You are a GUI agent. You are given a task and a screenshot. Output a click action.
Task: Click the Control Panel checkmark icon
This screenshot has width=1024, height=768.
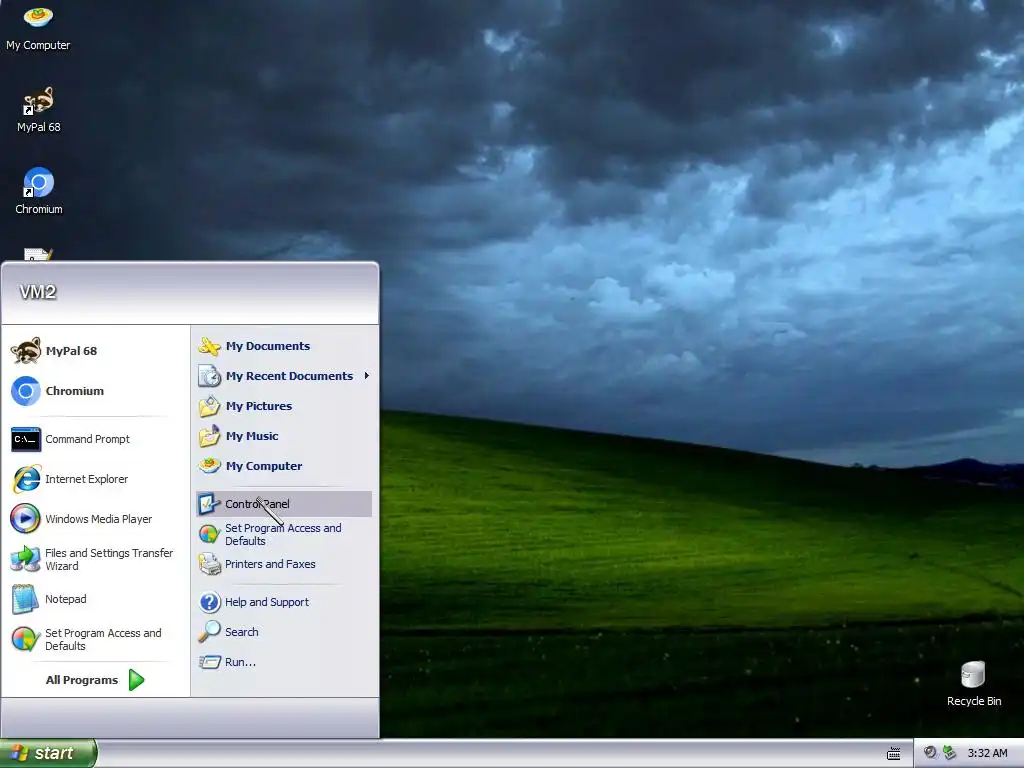tap(210, 504)
